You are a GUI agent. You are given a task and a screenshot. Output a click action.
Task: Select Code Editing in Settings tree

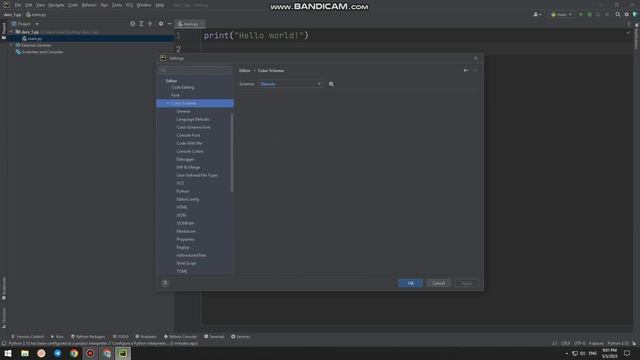coord(182,87)
